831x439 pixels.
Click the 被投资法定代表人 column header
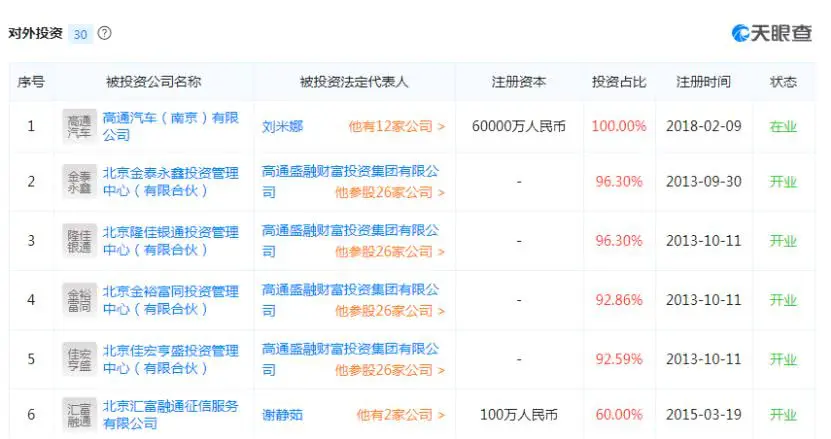pyautogui.click(x=354, y=82)
